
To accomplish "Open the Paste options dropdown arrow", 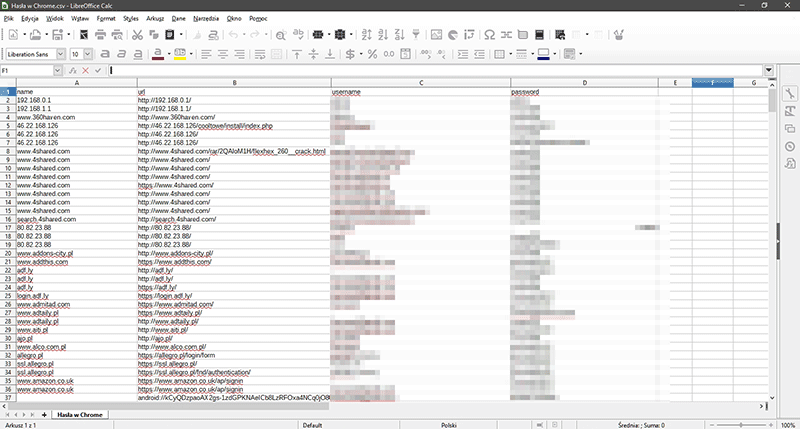I will click(x=181, y=35).
